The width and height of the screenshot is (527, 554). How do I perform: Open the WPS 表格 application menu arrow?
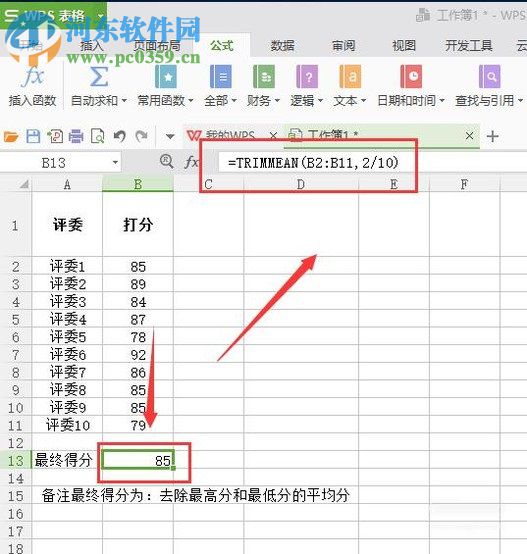click(101, 16)
